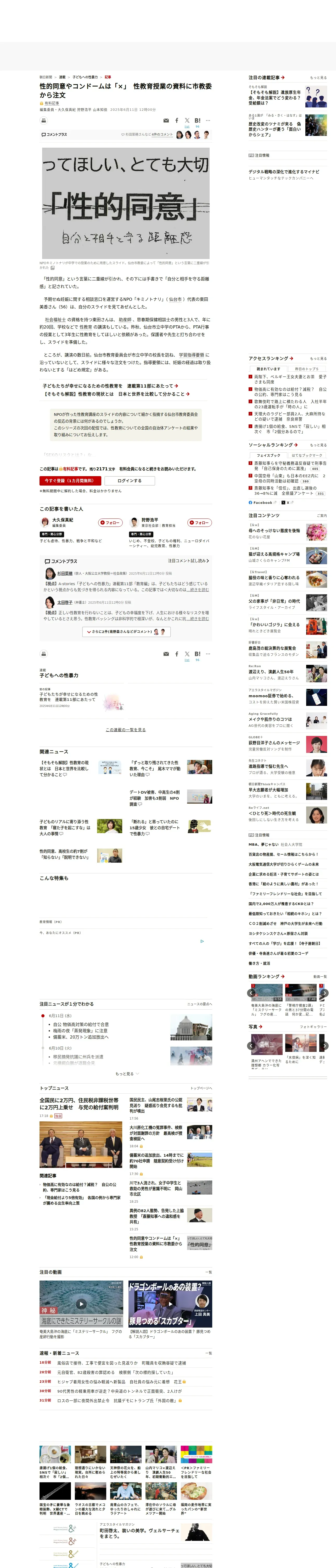This screenshot has width=336, height=1568.
Task: Select the 昨日のトップ5 tab
Action: 307,369
